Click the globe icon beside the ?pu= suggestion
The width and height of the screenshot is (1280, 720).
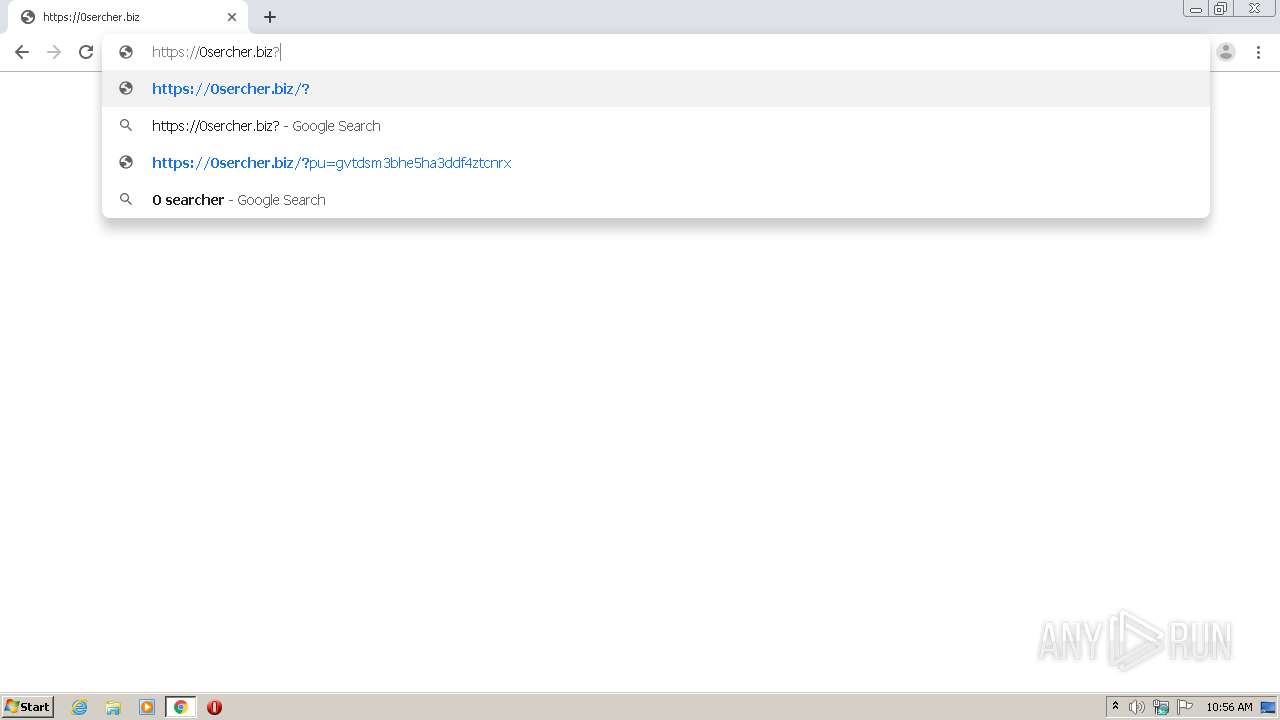pos(126,163)
